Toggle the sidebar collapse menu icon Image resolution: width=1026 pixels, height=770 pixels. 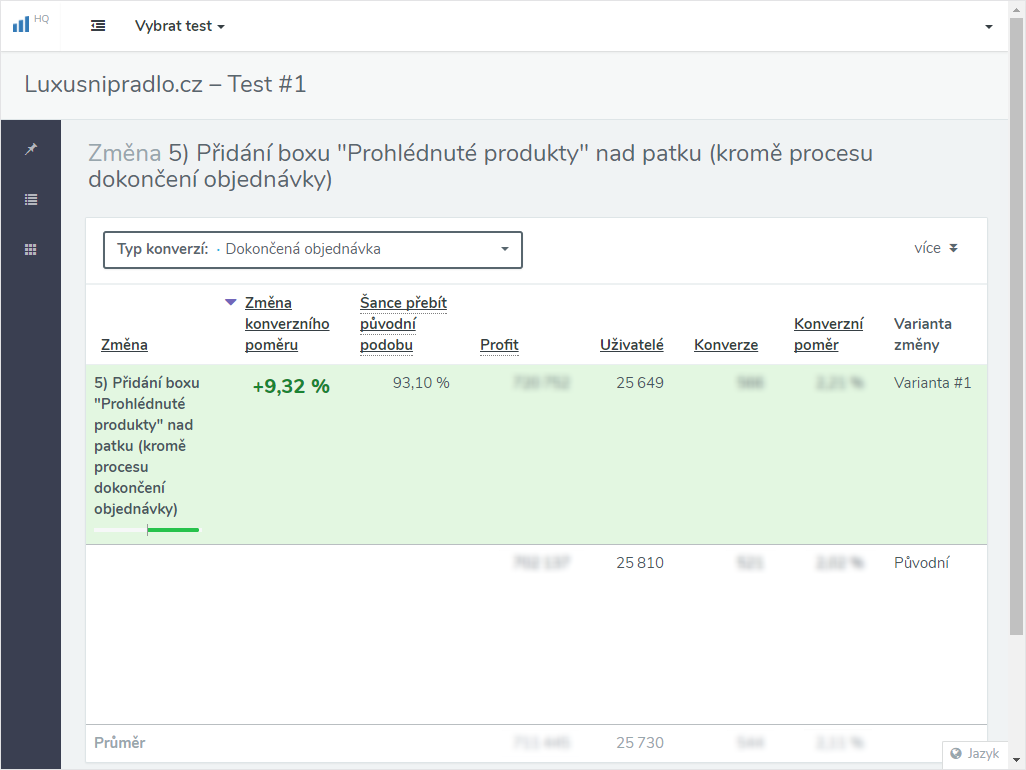point(98,26)
